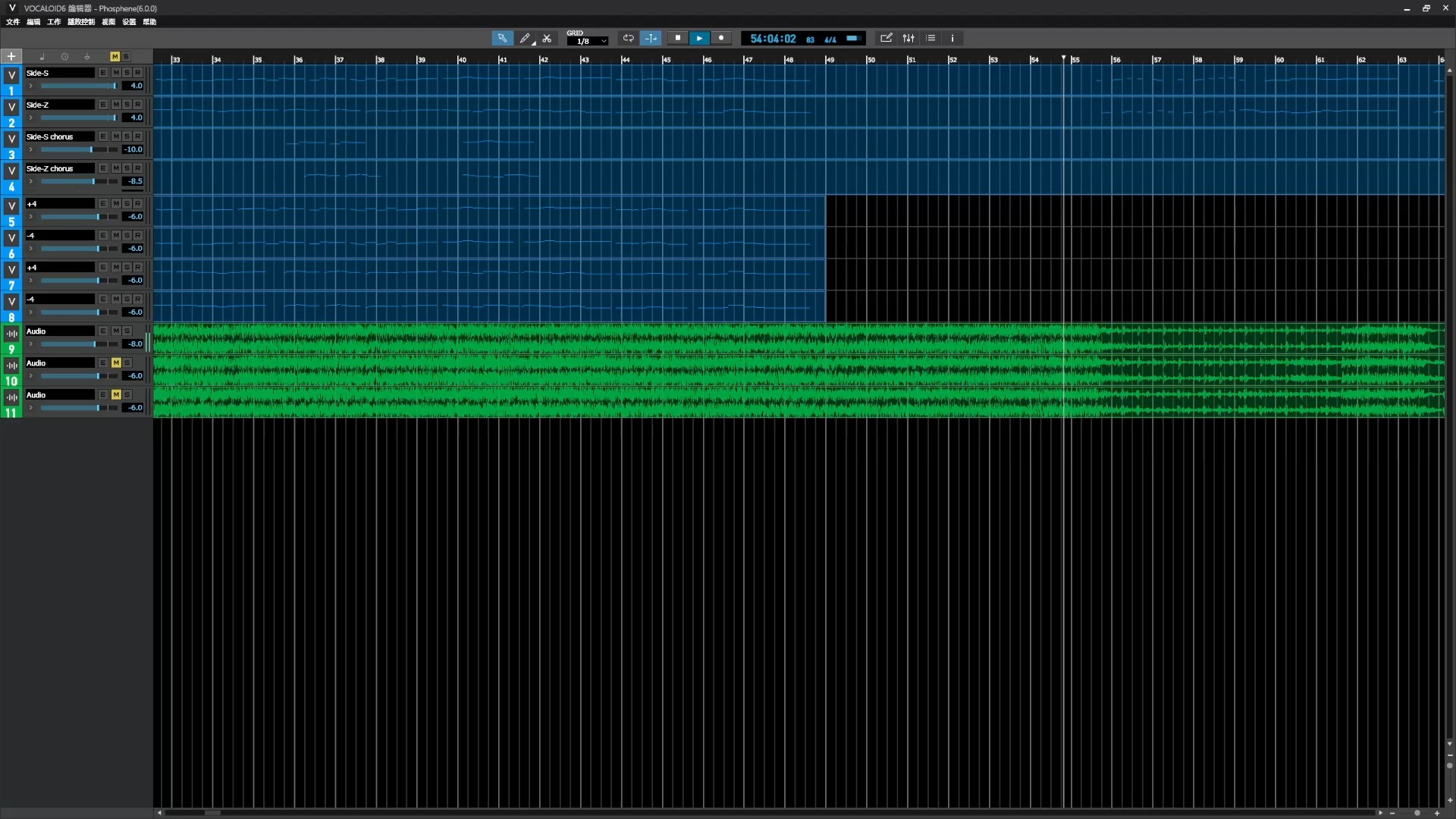This screenshot has width=1456, height=819.
Task: Open the 文件 menu
Action: [x=13, y=22]
